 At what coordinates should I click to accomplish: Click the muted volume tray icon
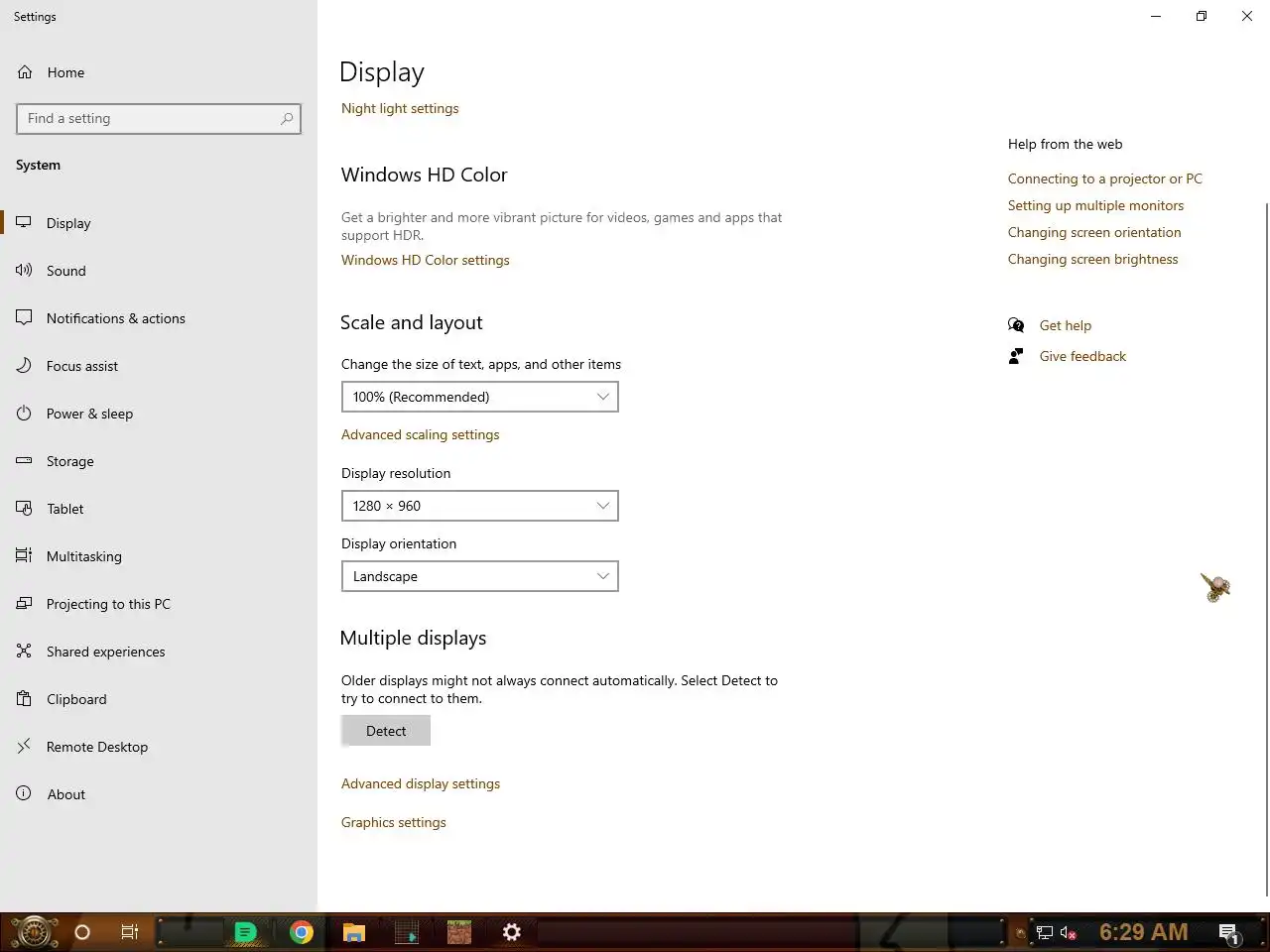pos(1069,932)
